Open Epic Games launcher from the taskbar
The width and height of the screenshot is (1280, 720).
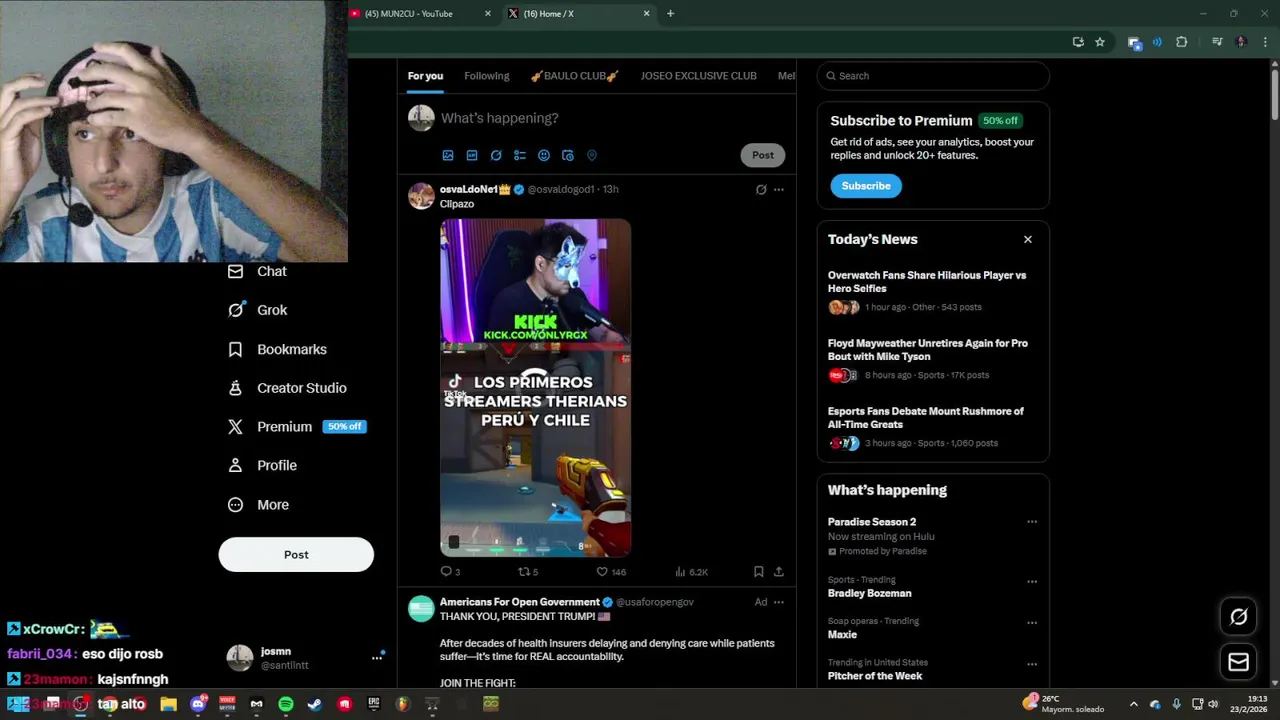(x=374, y=704)
